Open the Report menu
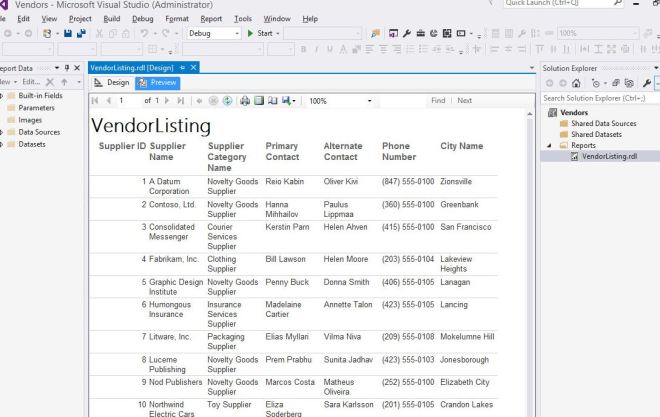660x417 pixels. [x=211, y=18]
